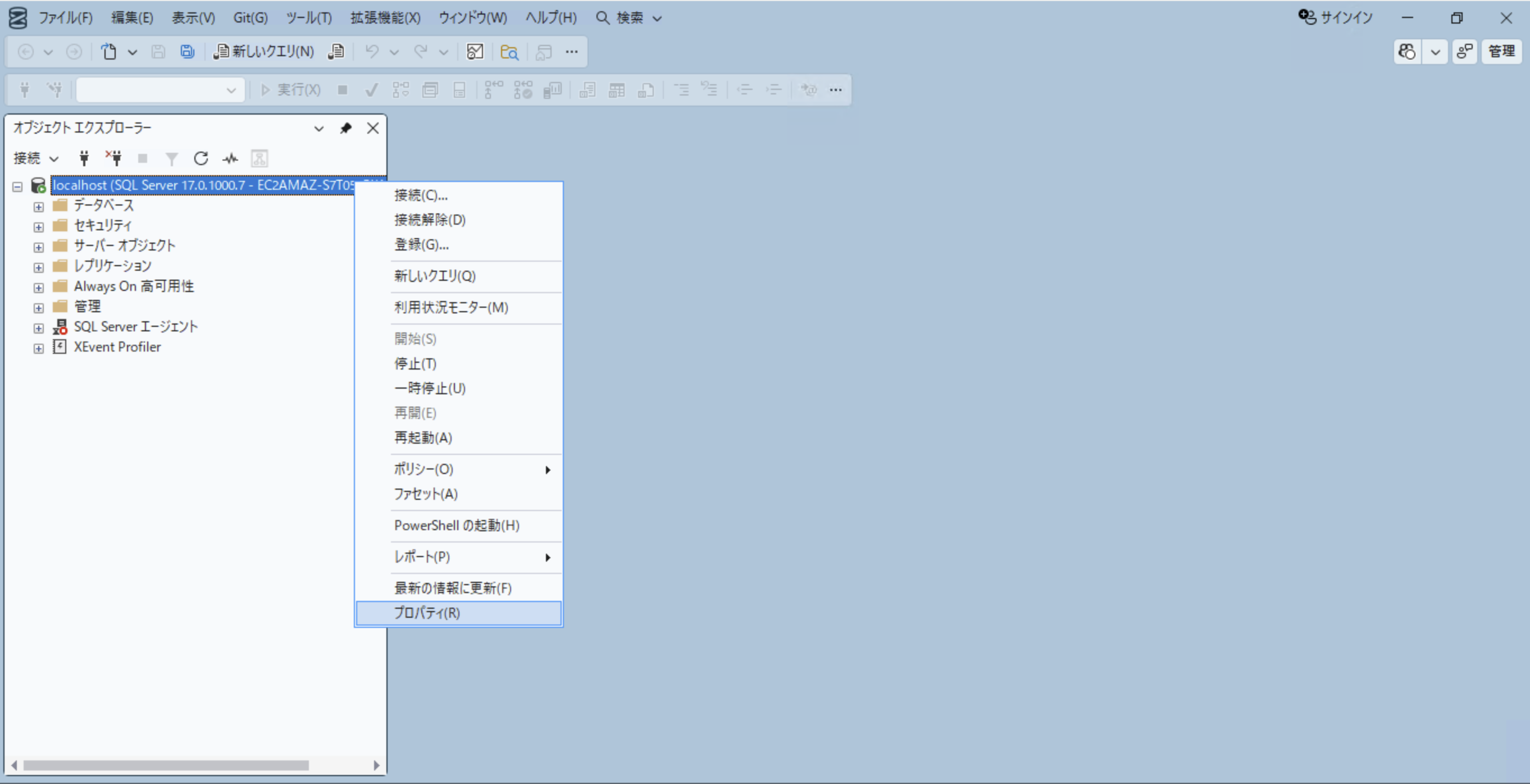
Task: Click the stop query square icon
Action: [343, 90]
